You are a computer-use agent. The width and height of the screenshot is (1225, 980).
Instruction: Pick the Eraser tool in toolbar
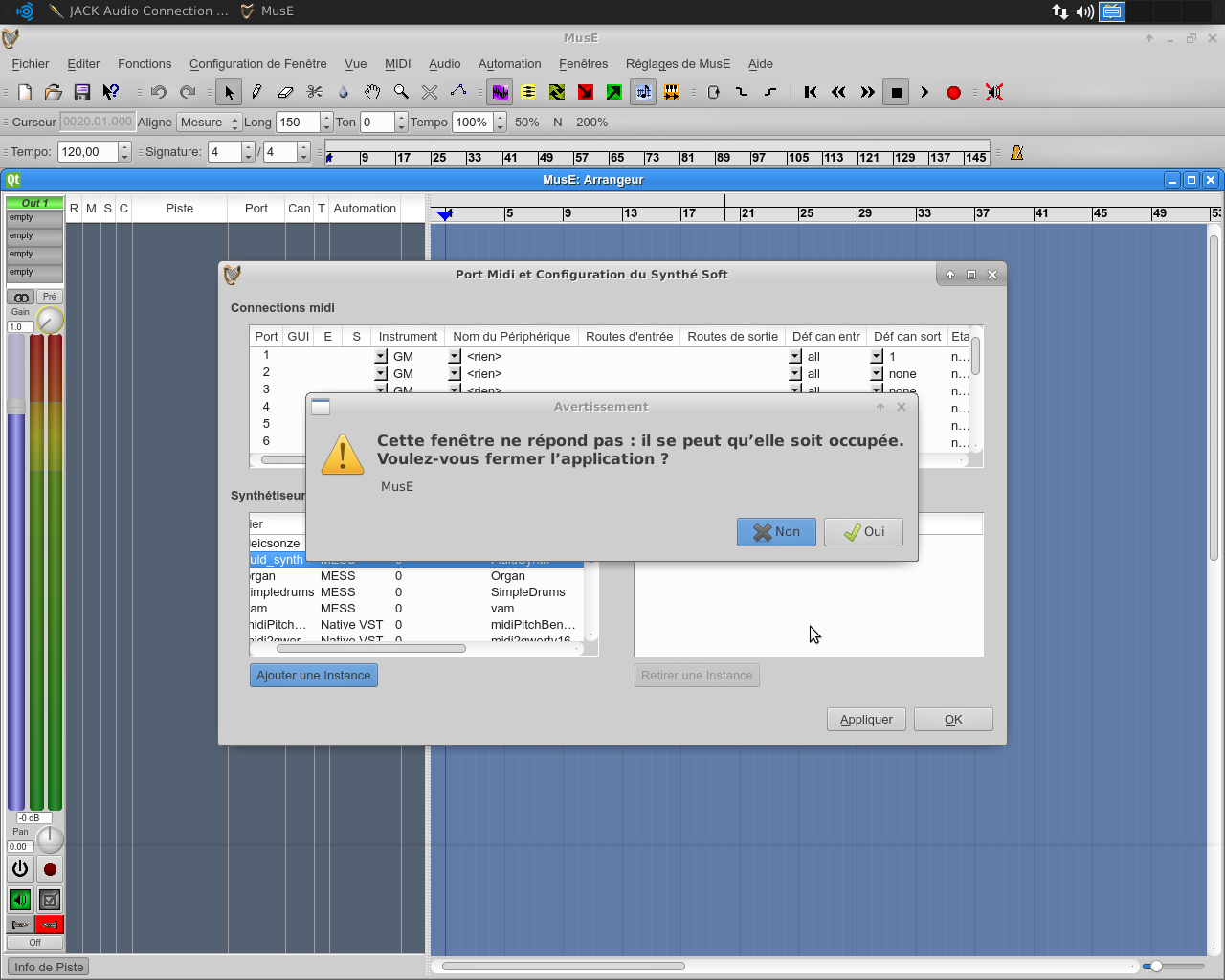tap(285, 92)
